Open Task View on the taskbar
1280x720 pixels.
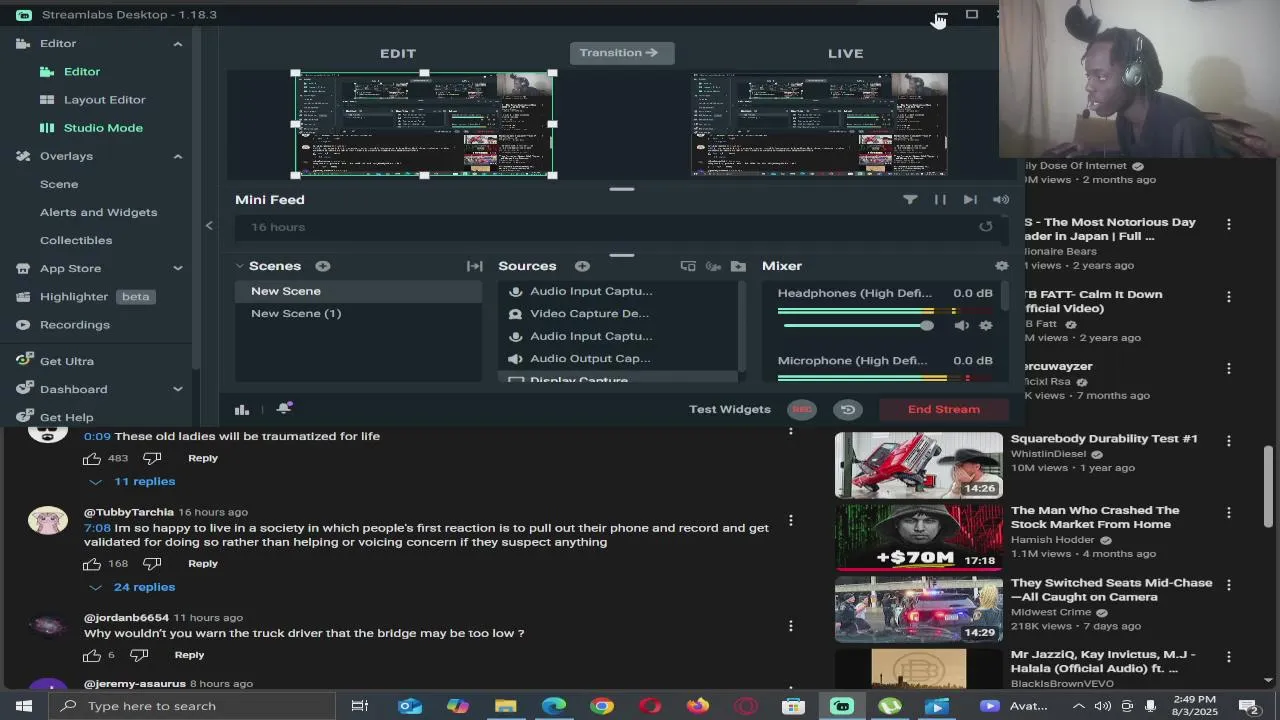coord(360,706)
